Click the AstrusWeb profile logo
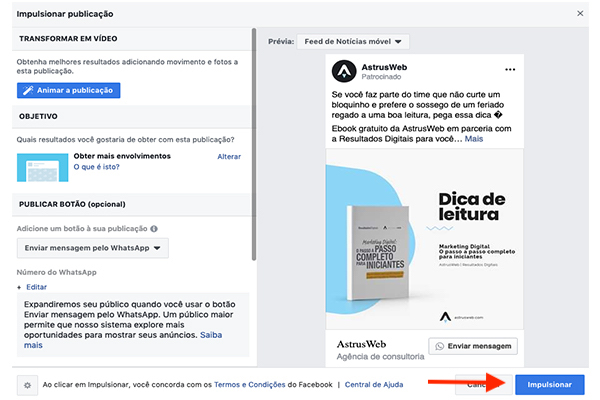600x400 pixels. tap(344, 71)
